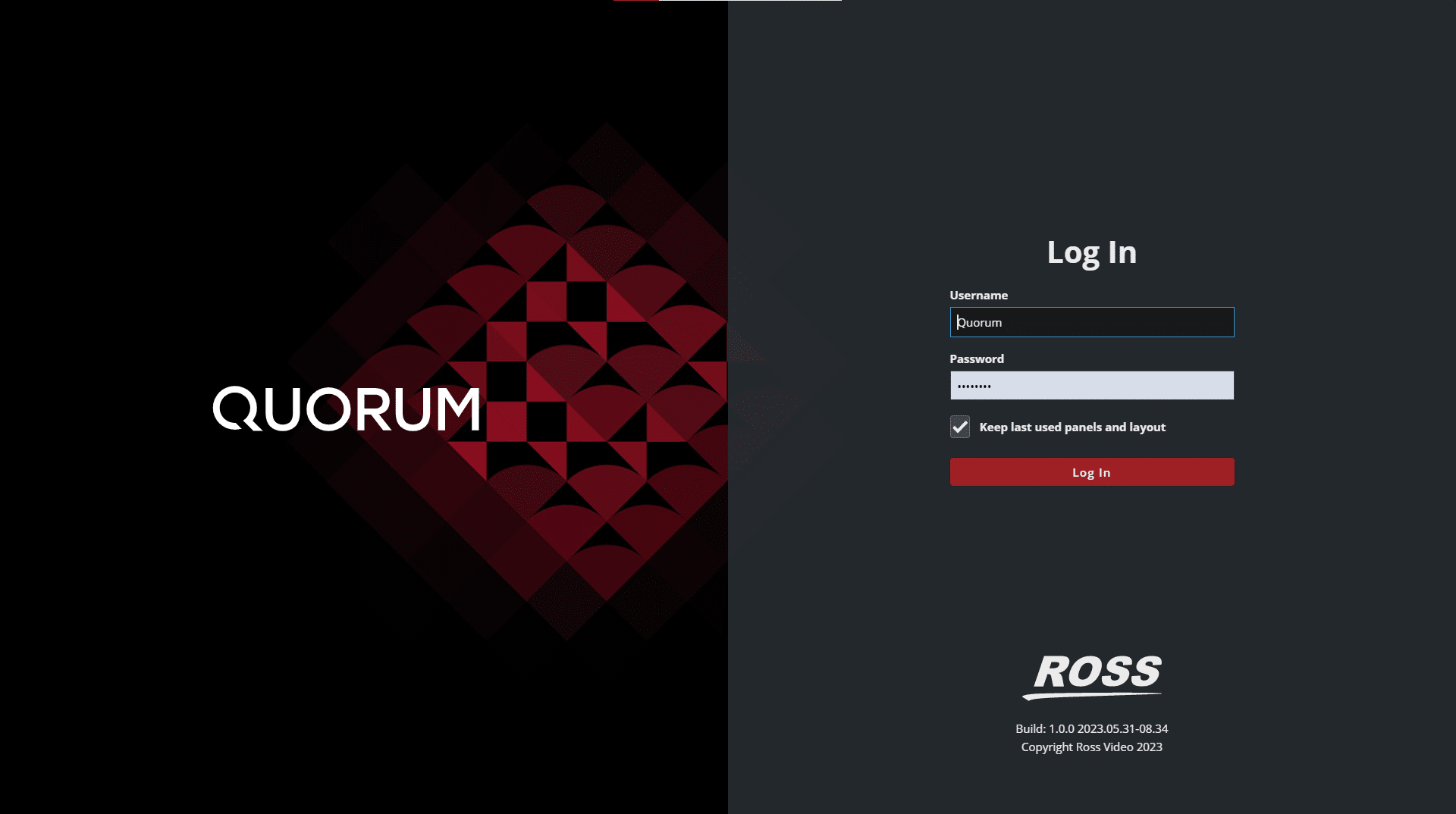Click the Copyright Ross Video 2023 text

[x=1091, y=747]
